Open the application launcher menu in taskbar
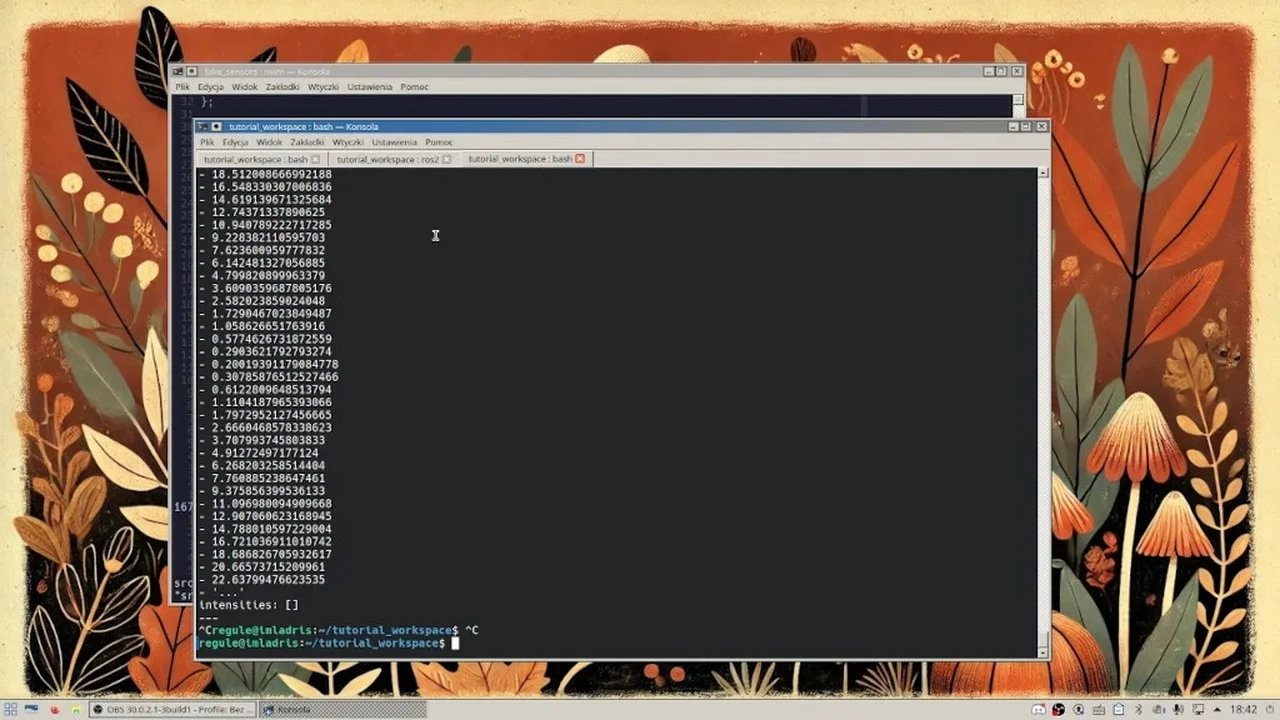 click(11, 709)
